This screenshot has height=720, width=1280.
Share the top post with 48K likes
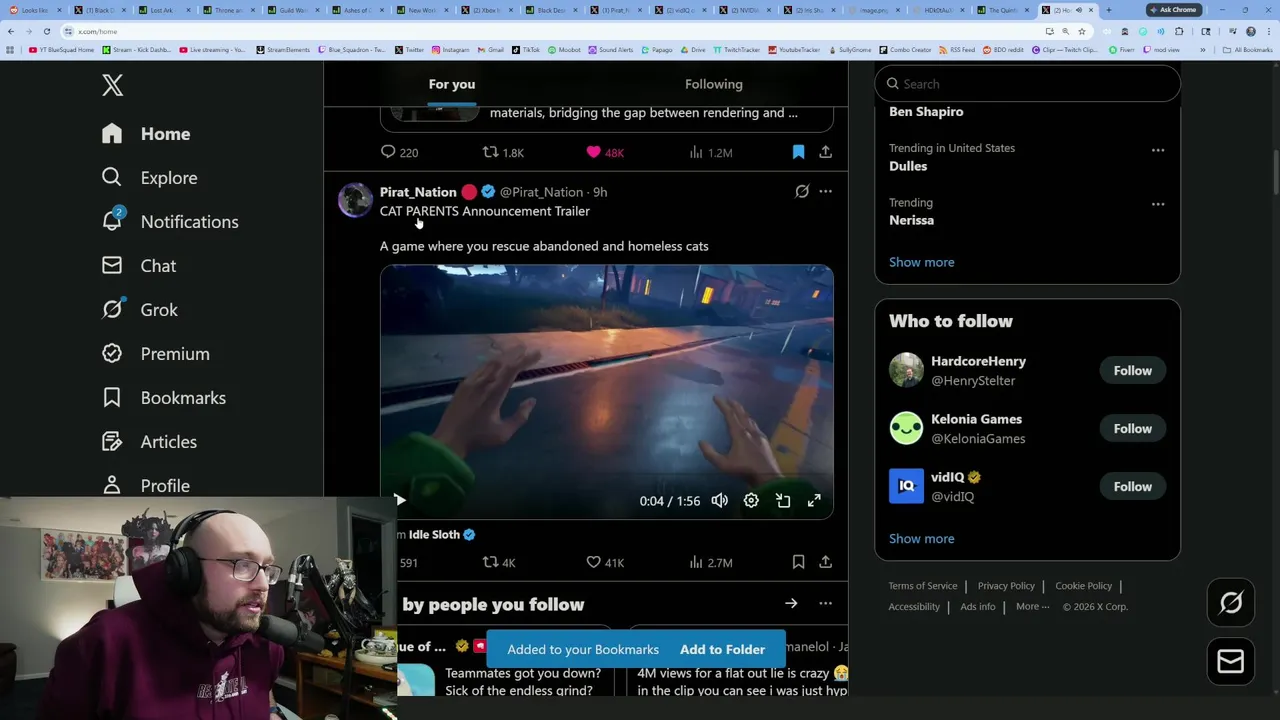tap(825, 152)
